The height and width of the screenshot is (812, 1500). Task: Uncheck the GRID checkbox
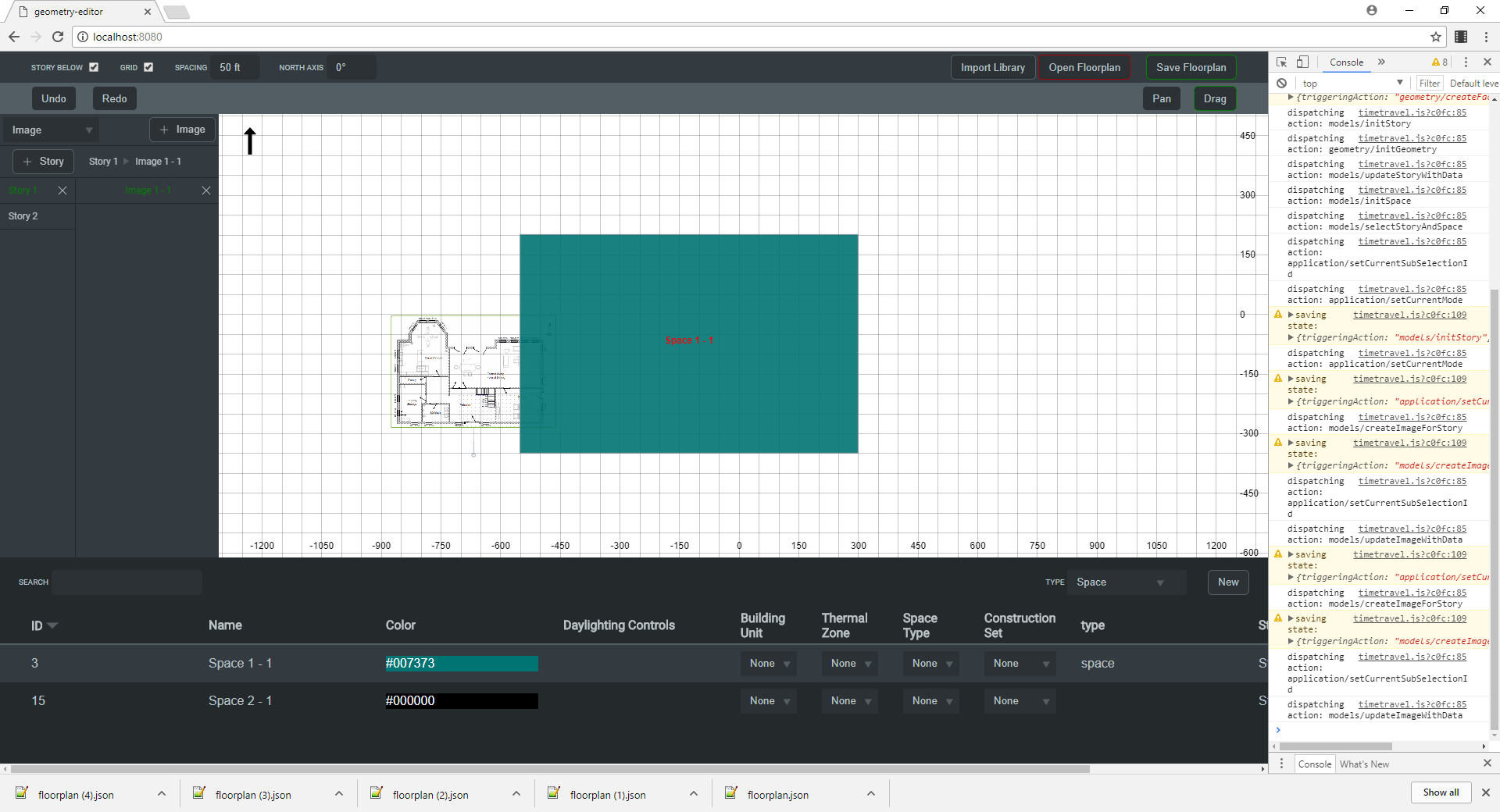(148, 67)
